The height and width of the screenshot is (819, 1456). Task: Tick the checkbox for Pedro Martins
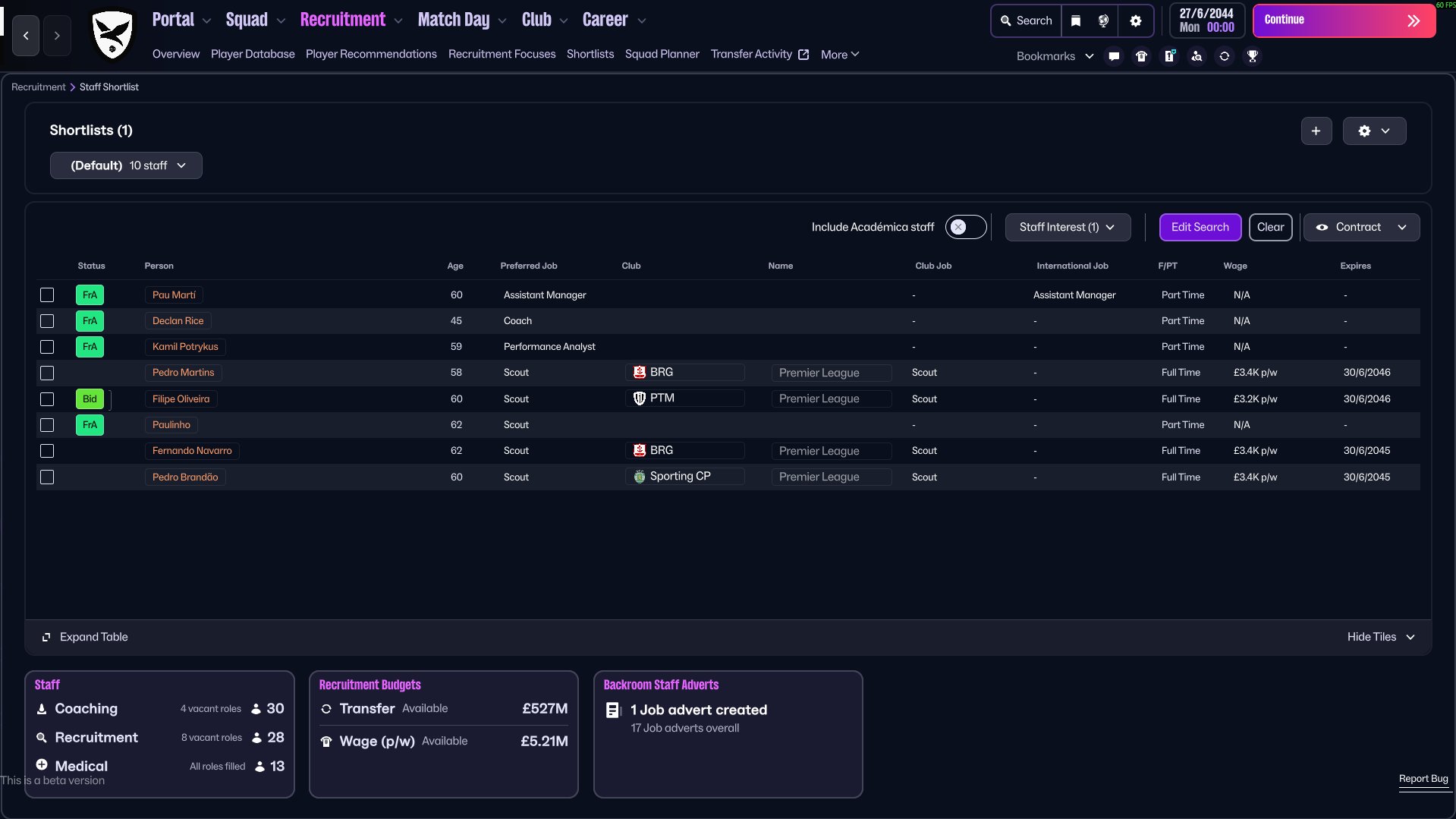[47, 373]
